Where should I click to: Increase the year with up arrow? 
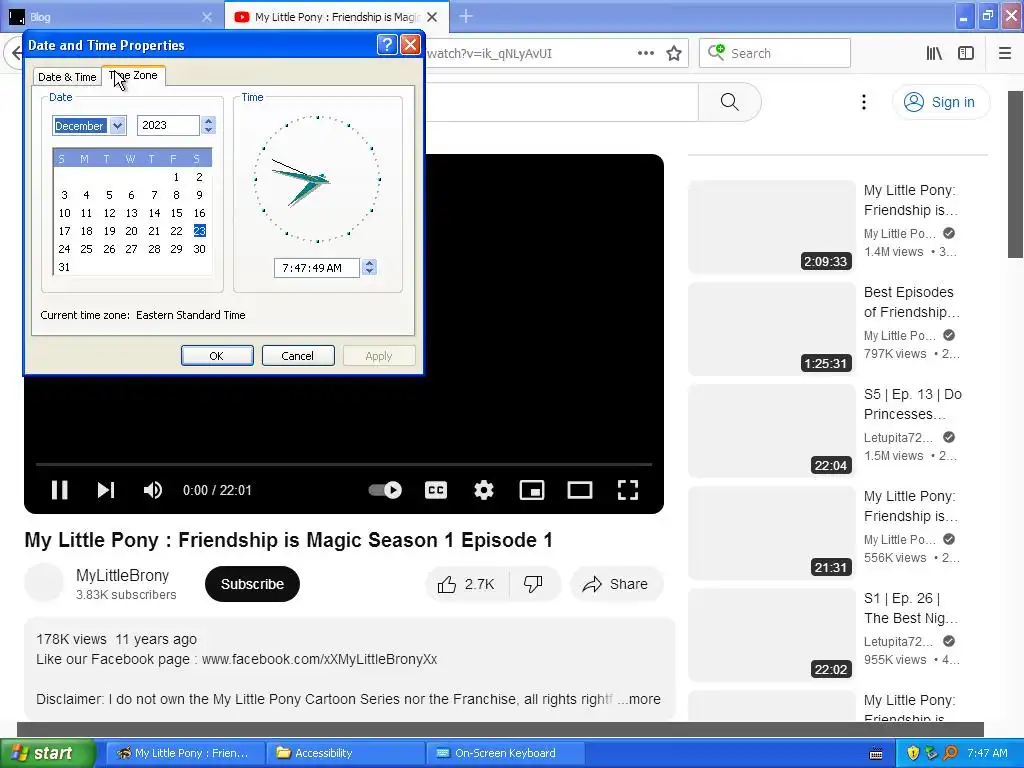pyautogui.click(x=208, y=121)
